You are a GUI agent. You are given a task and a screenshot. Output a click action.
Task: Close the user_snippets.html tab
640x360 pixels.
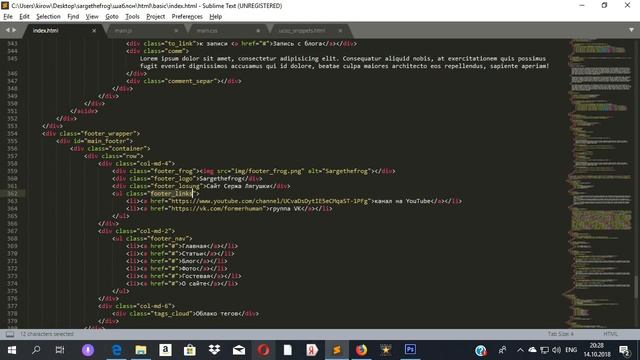[x=340, y=31]
